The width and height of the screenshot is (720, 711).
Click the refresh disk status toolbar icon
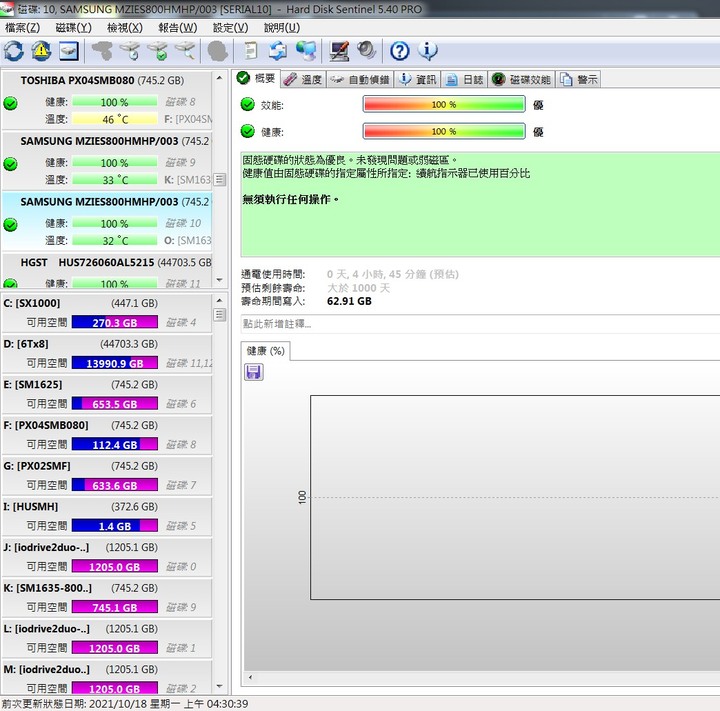14,51
